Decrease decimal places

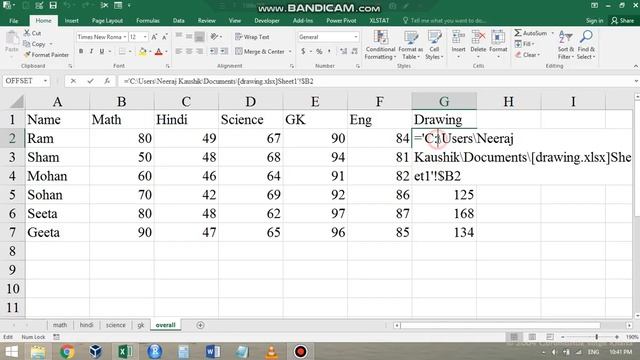[x=354, y=51]
